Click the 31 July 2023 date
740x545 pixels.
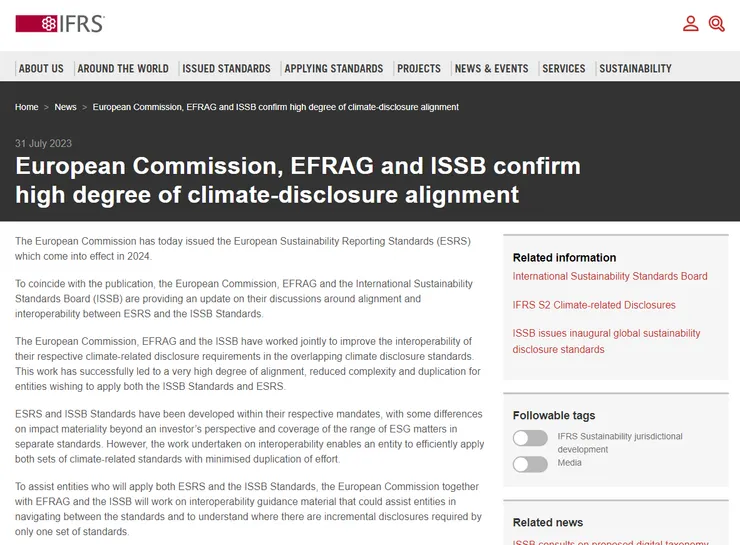43,143
